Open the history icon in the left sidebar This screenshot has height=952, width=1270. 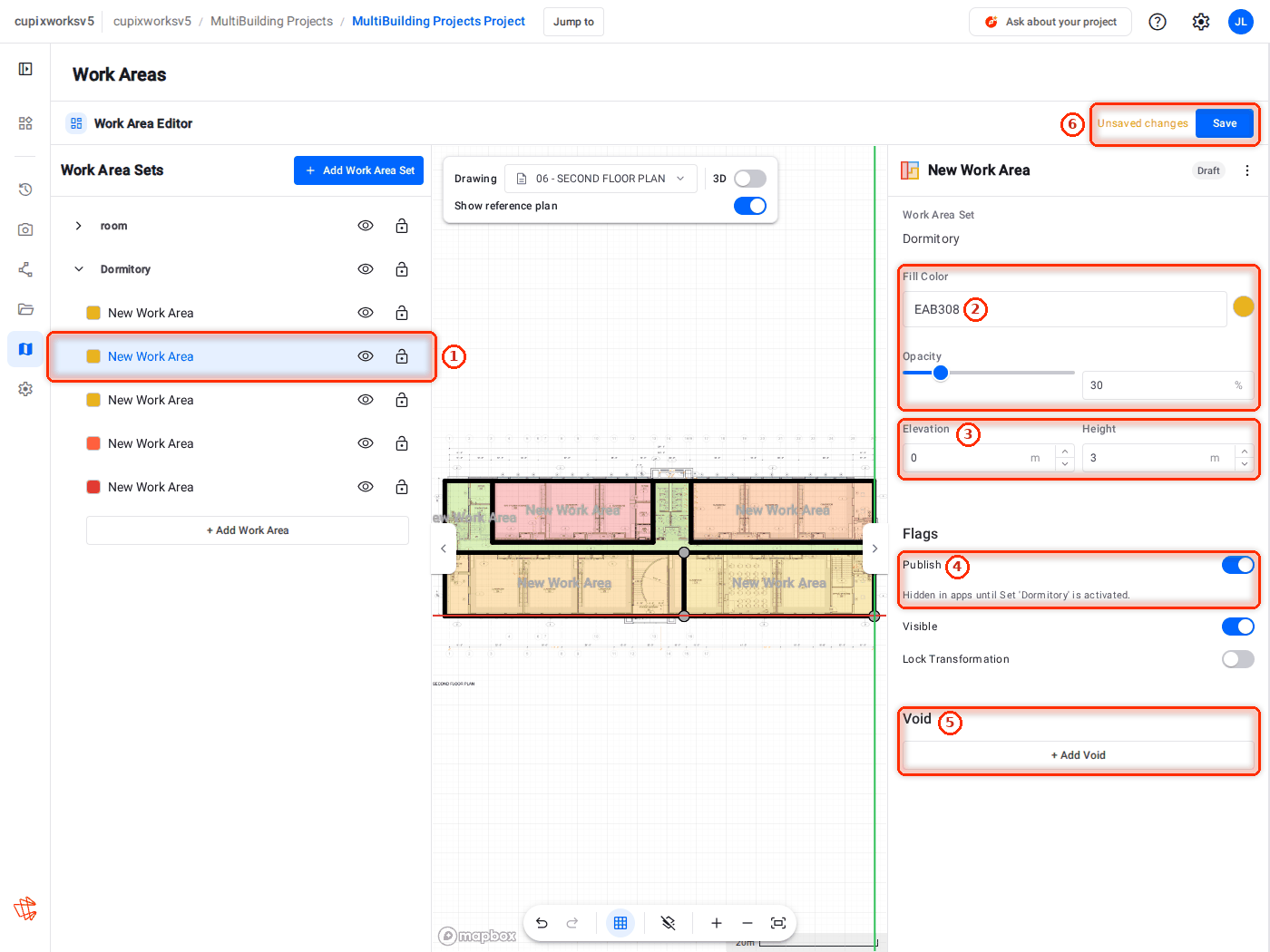(25, 189)
